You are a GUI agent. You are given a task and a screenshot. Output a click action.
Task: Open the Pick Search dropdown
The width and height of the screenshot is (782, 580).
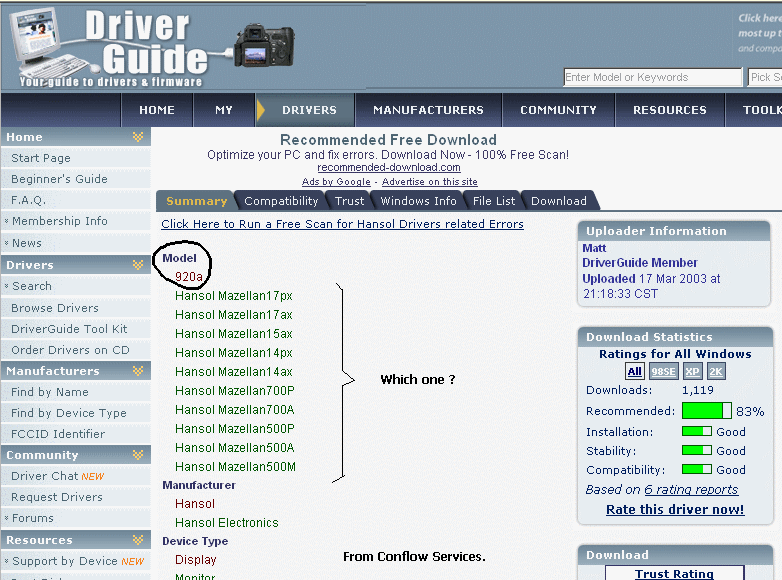tap(764, 77)
